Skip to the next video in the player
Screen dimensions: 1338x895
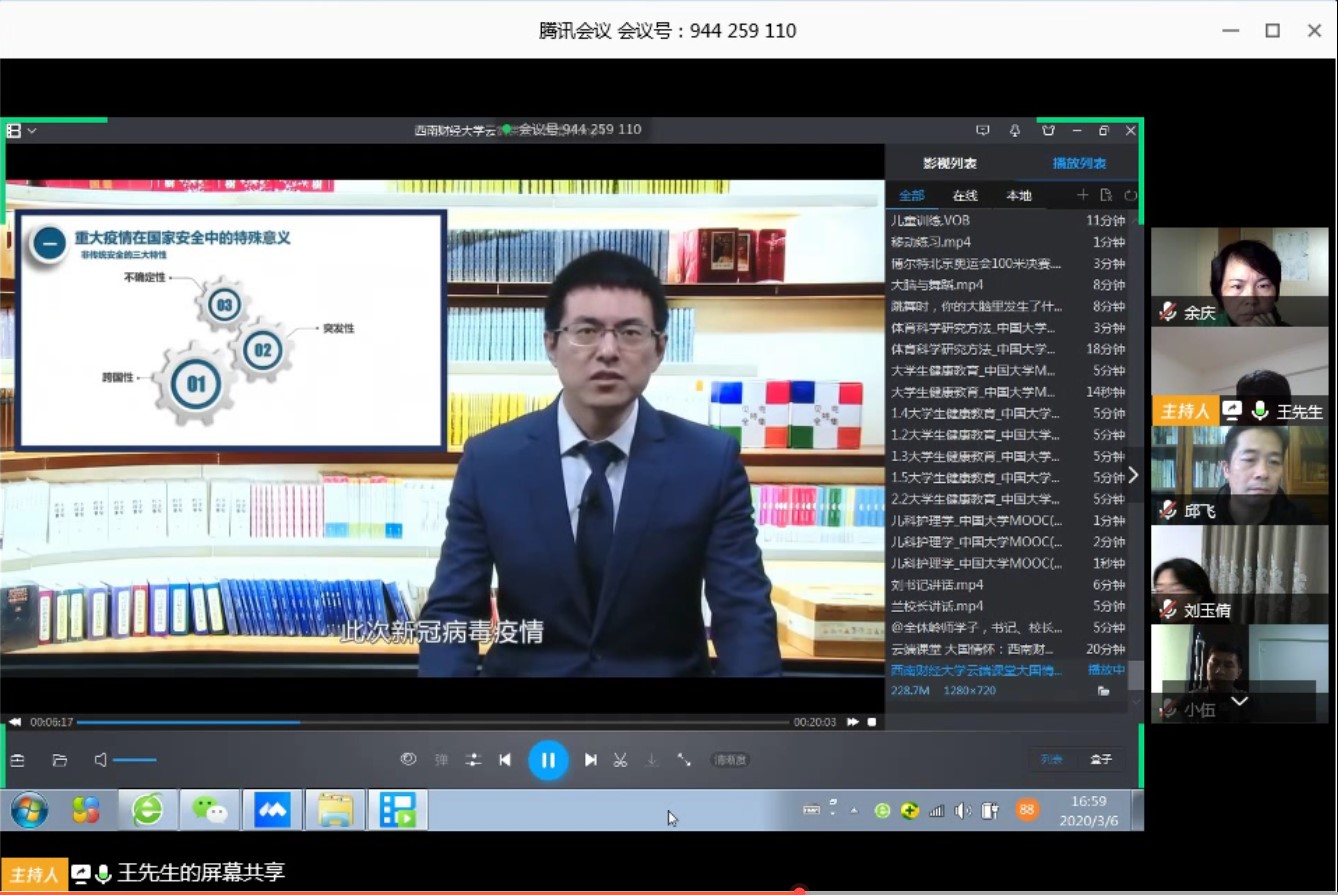591,760
